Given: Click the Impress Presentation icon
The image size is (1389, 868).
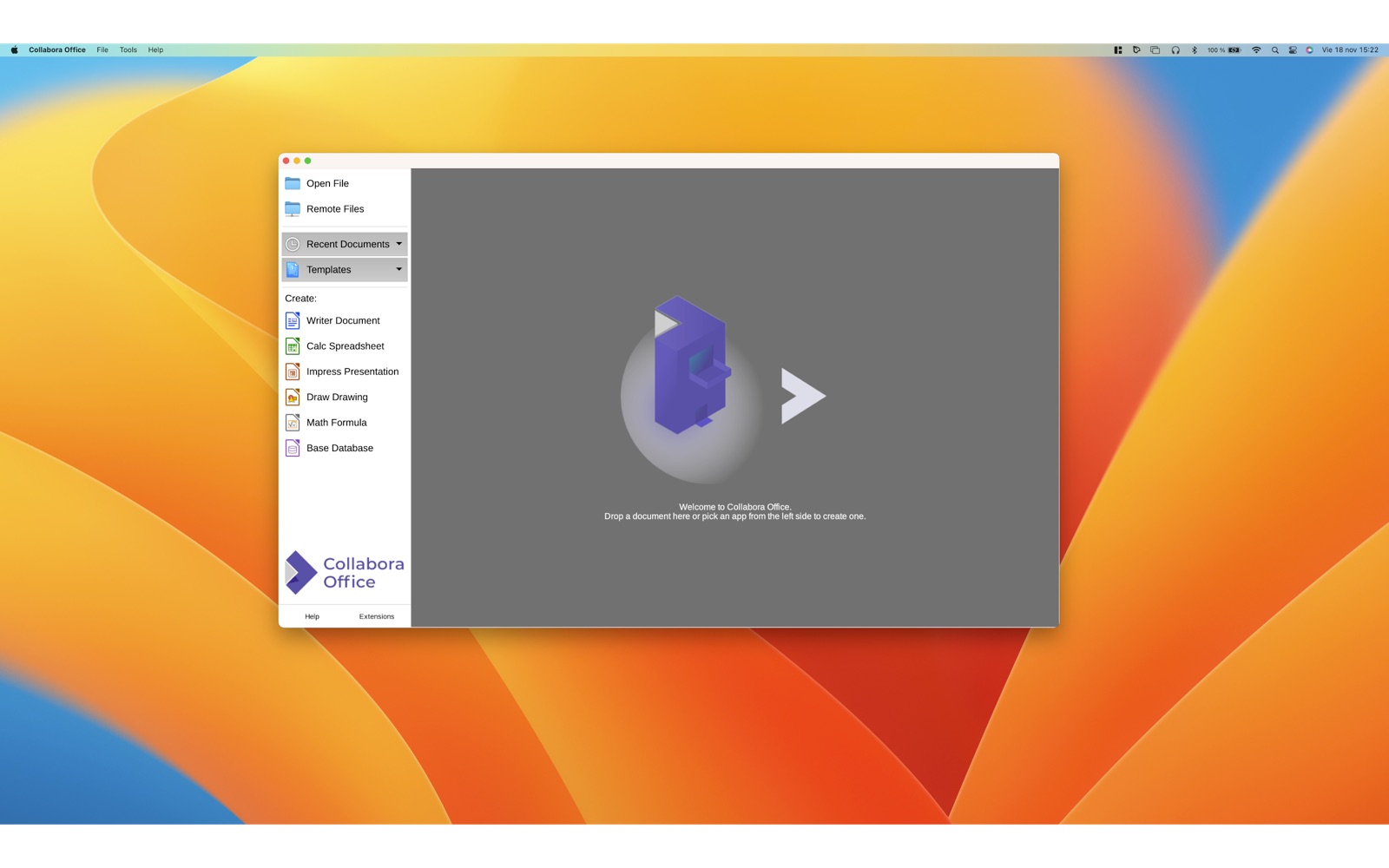Looking at the screenshot, I should 293,372.
